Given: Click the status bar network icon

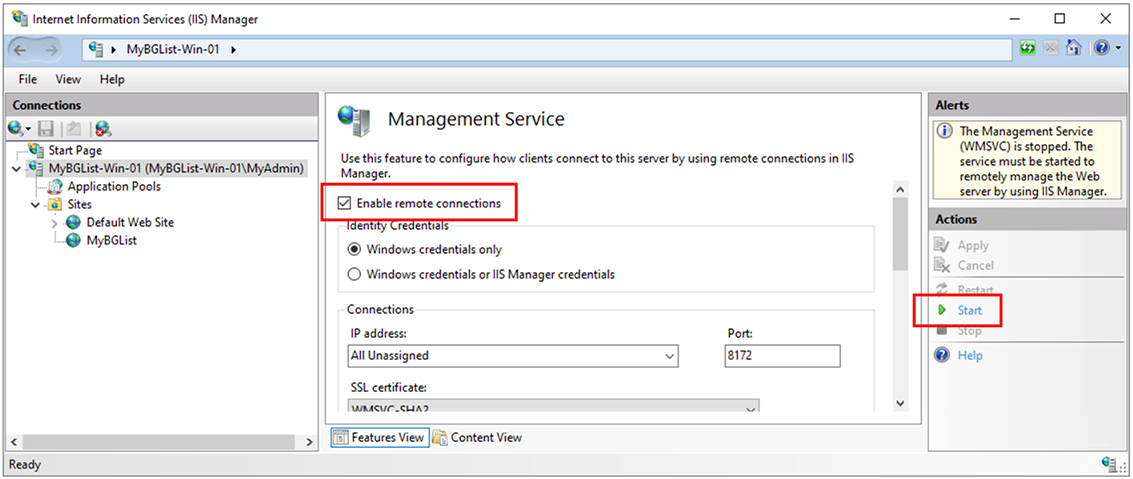Looking at the screenshot, I should pyautogui.click(x=1109, y=464).
